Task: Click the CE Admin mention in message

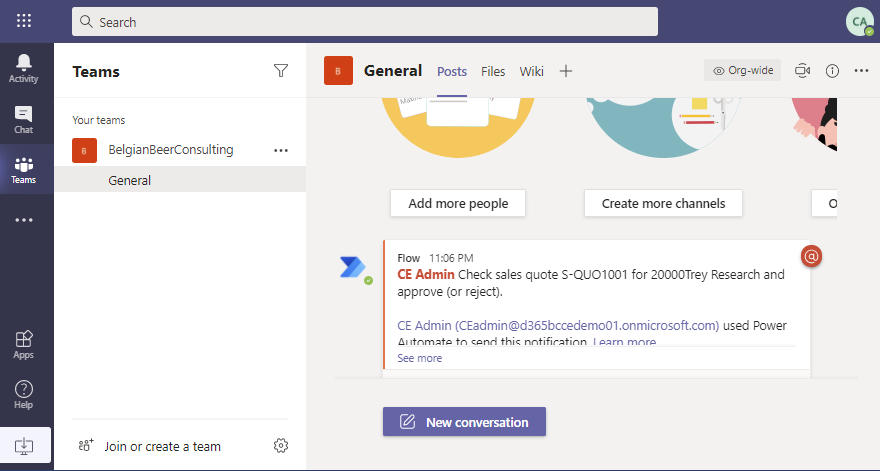Action: click(426, 275)
